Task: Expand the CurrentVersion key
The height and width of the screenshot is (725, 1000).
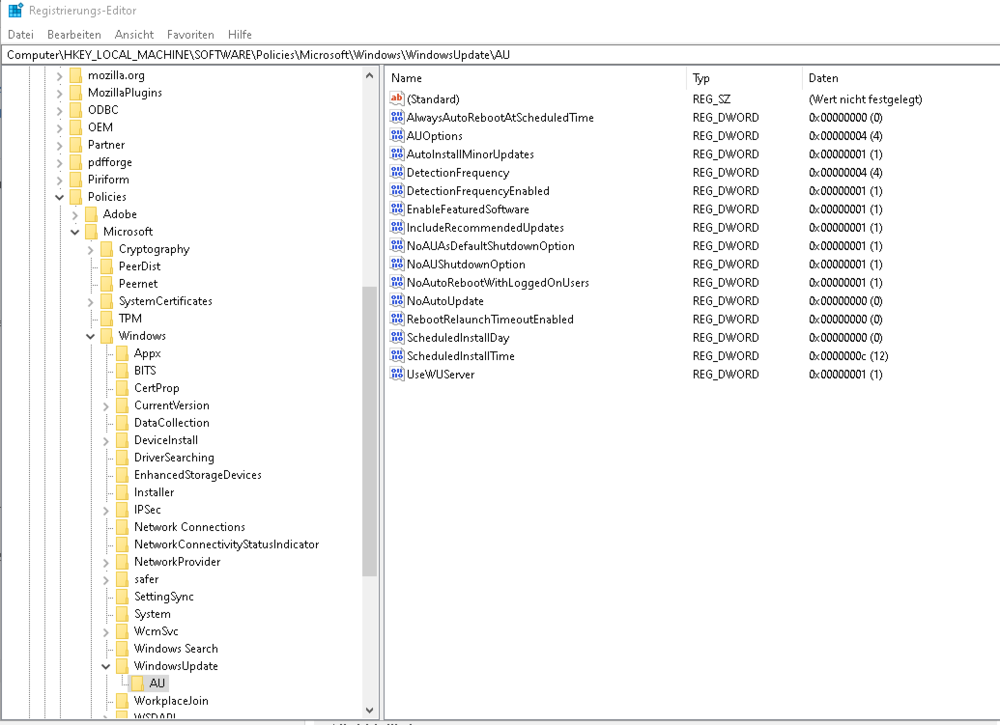Action: point(106,406)
